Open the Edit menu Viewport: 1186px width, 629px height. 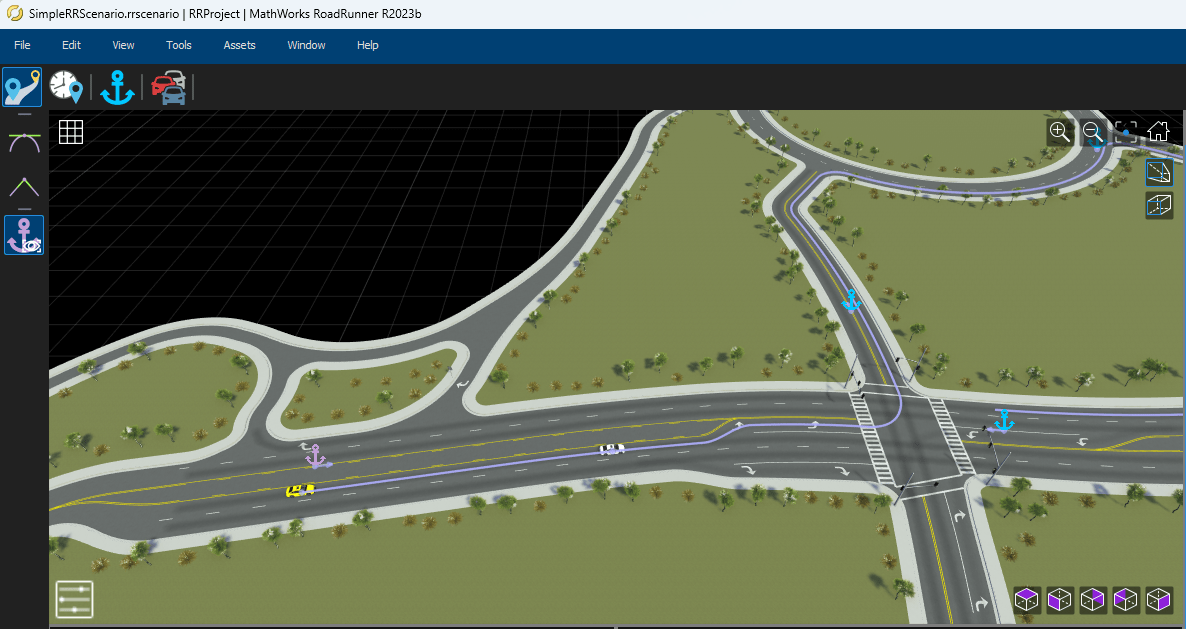[71, 45]
